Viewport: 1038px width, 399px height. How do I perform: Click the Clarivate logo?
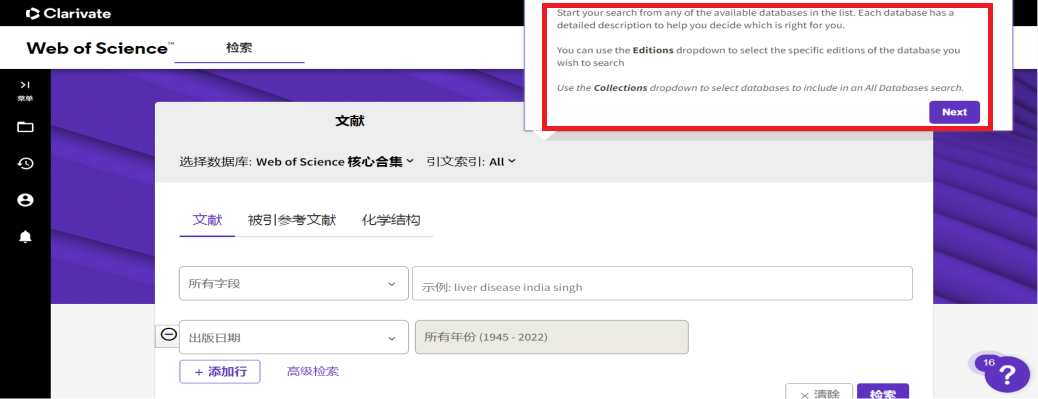pyautogui.click(x=68, y=13)
